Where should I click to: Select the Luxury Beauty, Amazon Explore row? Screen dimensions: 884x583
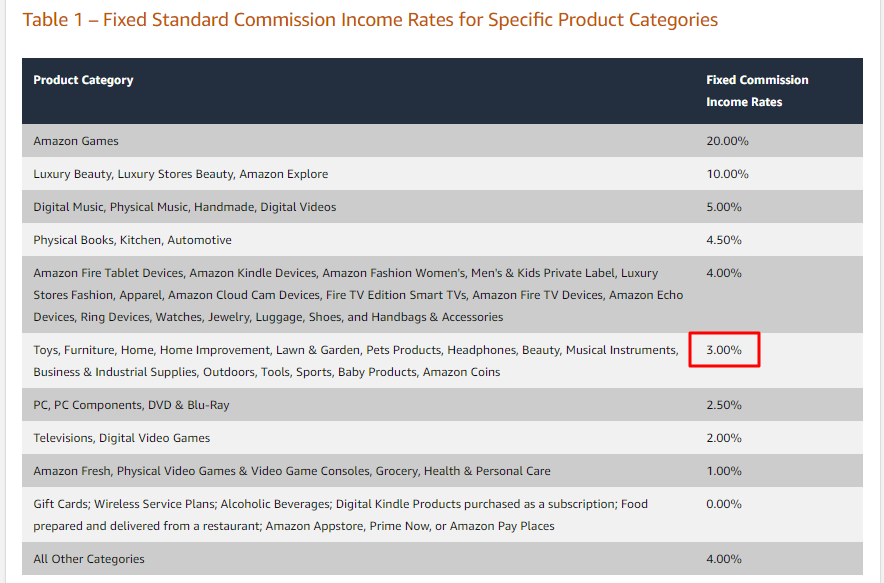(443, 174)
